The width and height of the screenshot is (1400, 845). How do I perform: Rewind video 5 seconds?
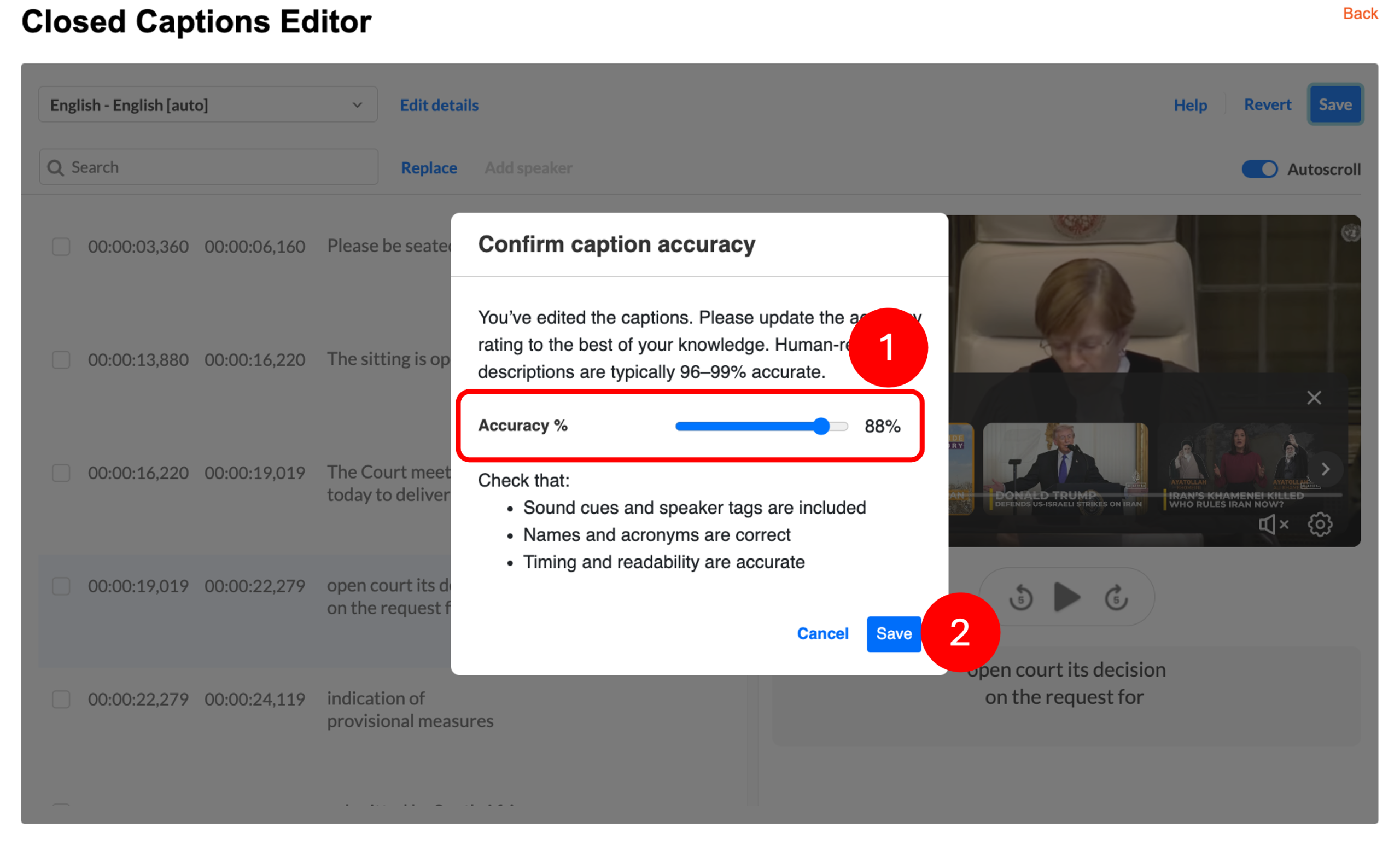1020,598
